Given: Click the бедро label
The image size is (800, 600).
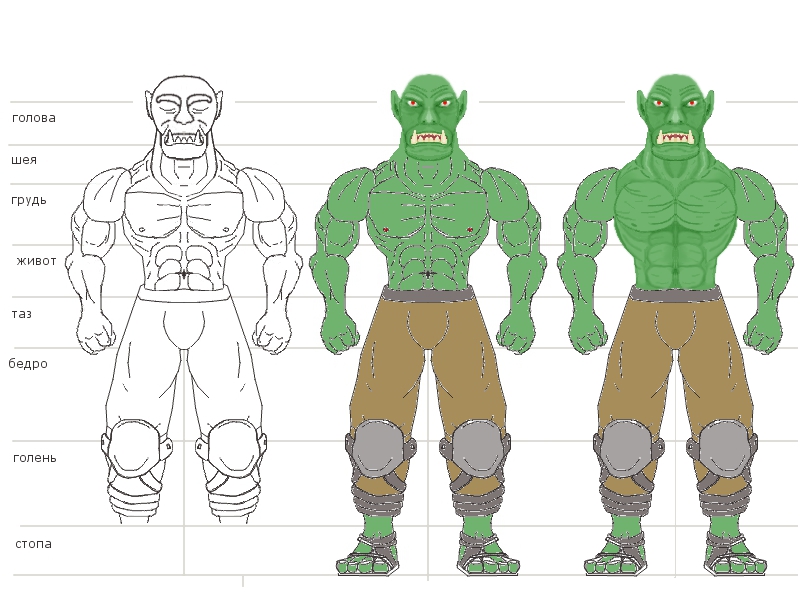Looking at the screenshot, I should [28, 364].
